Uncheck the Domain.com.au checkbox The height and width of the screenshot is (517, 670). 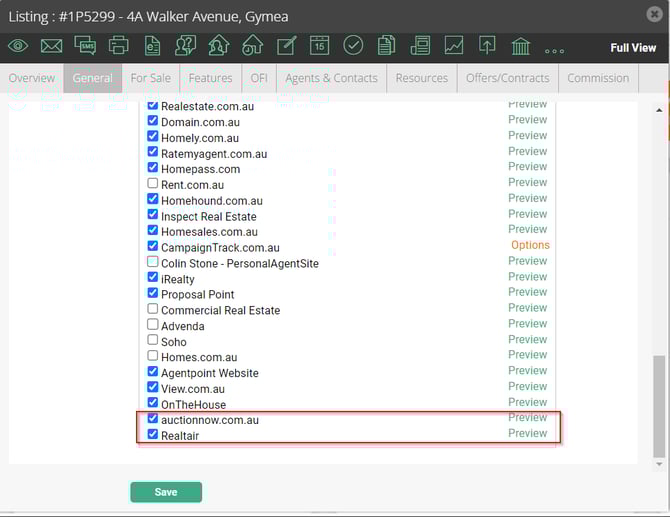point(153,120)
